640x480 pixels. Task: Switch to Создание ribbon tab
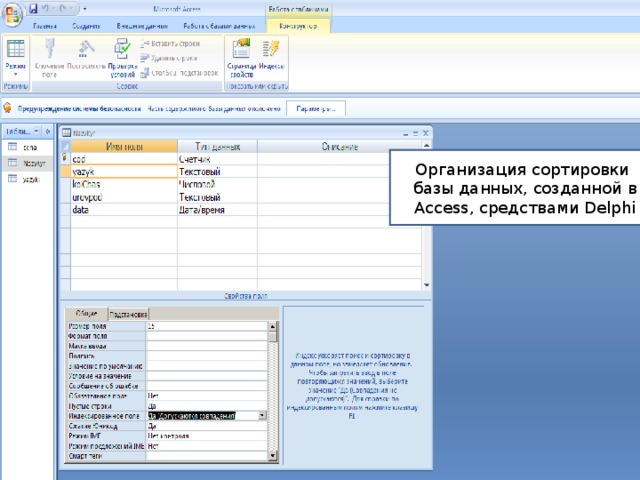86,26
